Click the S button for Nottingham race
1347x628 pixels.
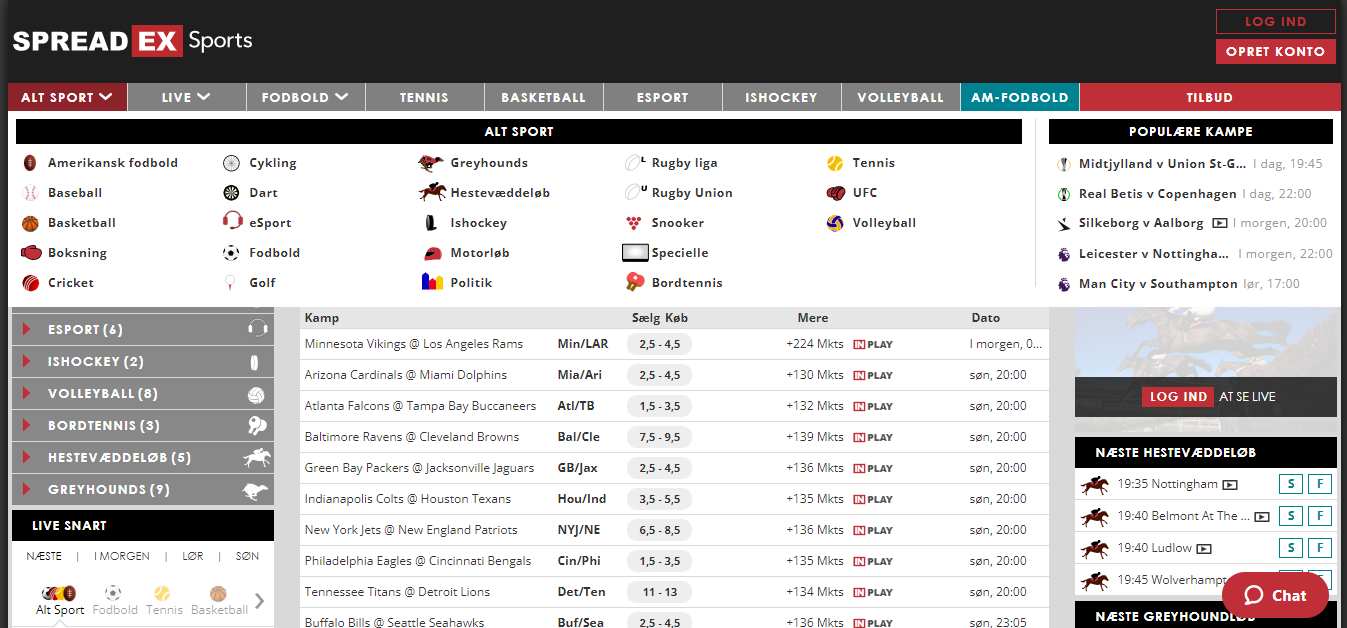coord(1290,485)
